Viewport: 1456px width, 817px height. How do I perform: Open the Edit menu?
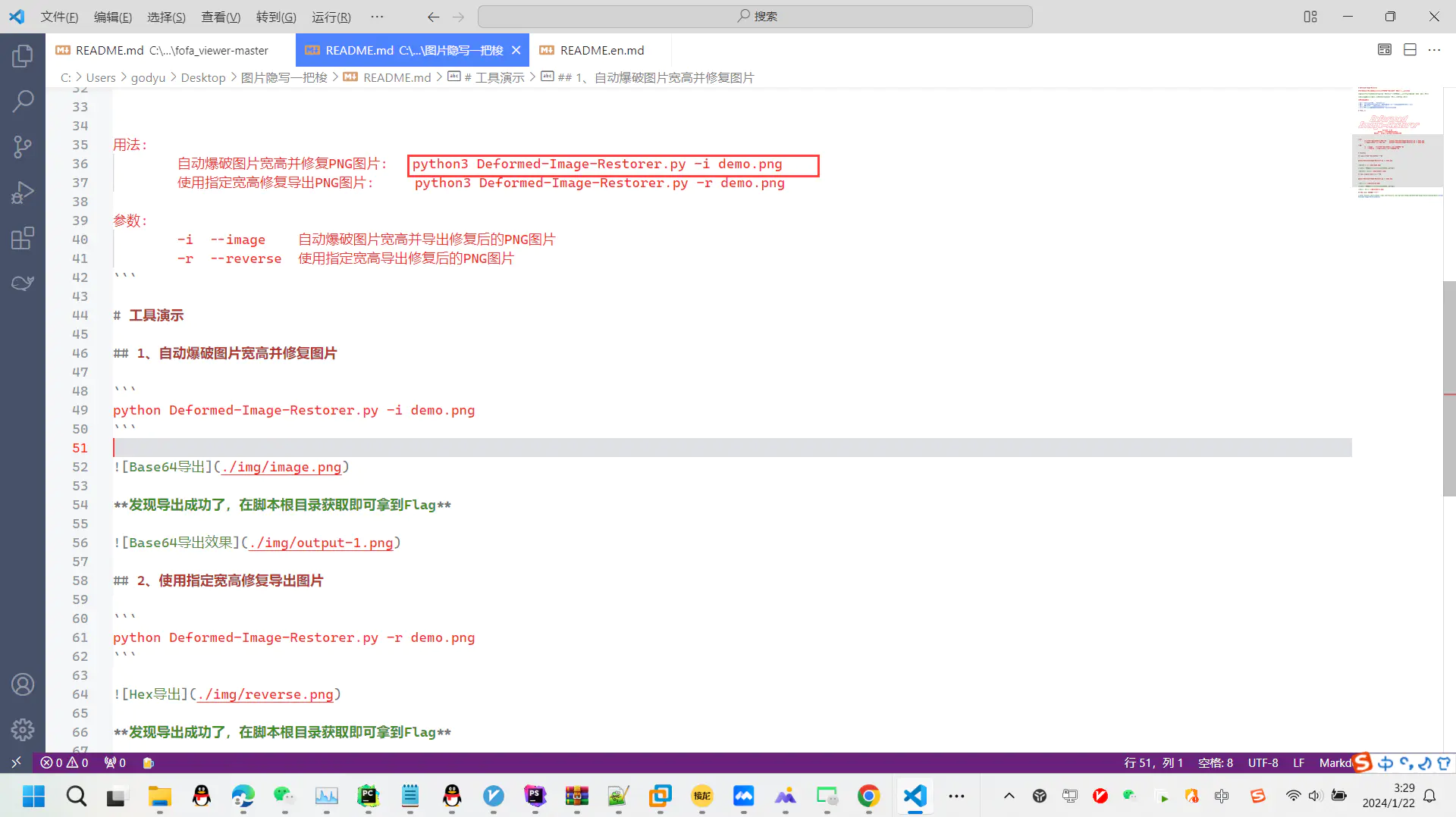(x=112, y=17)
